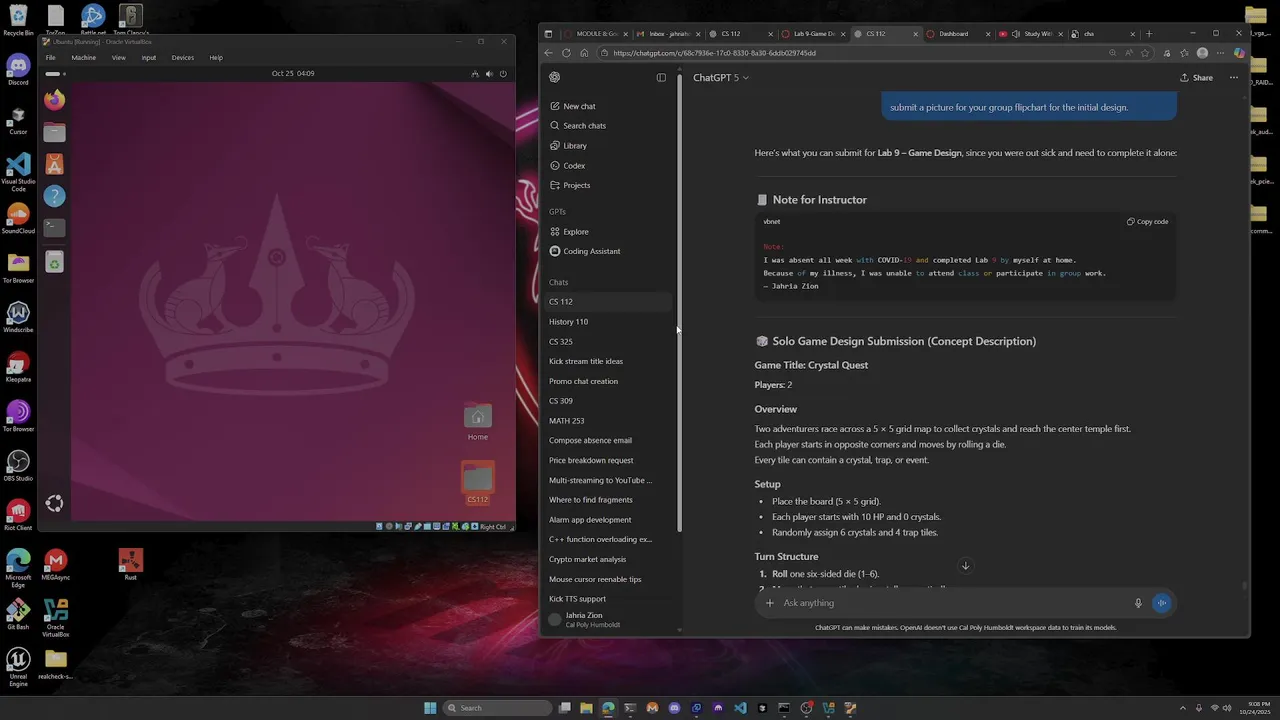Start voice mode with the blue waveform button

pyautogui.click(x=1162, y=603)
